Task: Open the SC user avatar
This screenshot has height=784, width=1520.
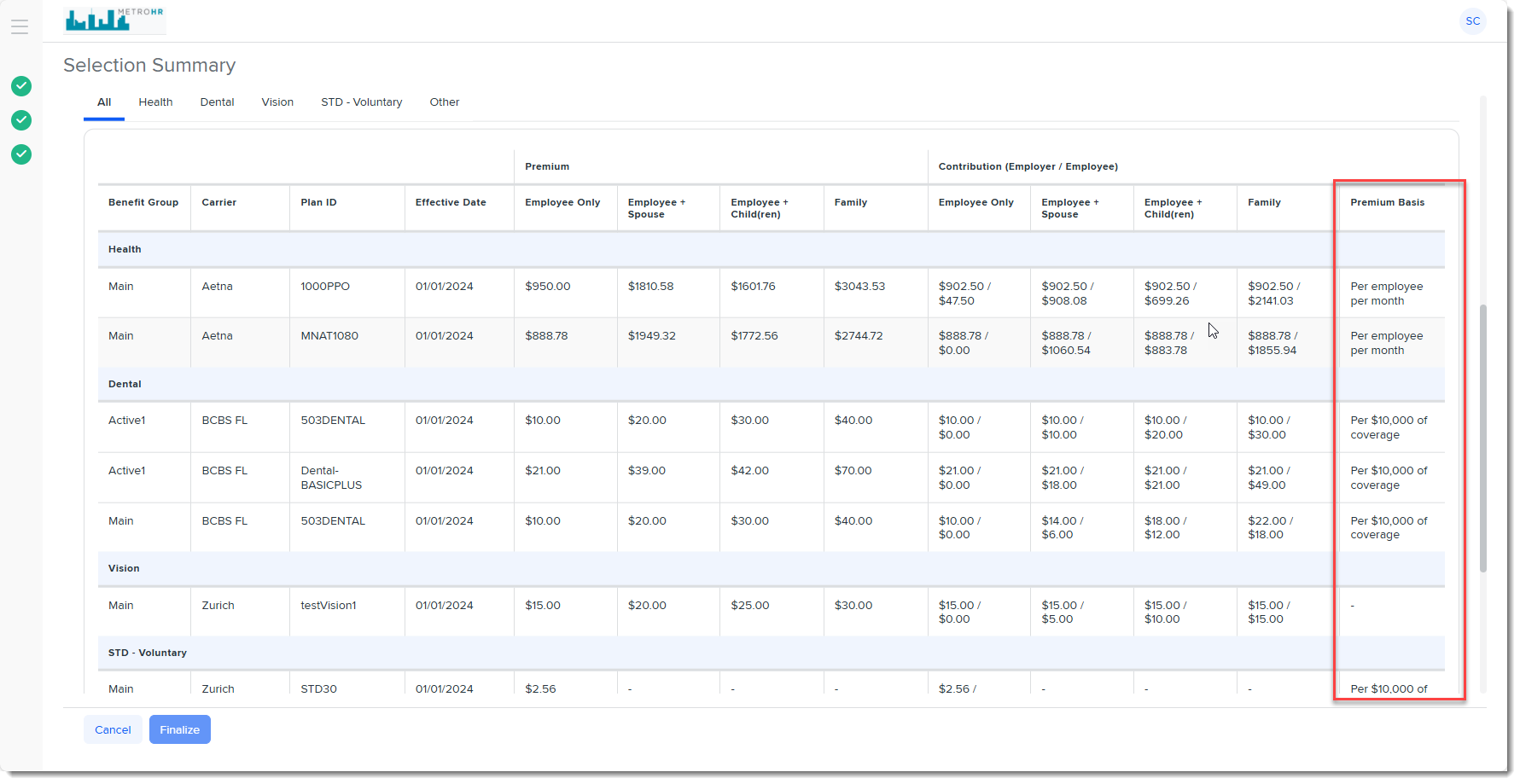Action: pos(1472,21)
